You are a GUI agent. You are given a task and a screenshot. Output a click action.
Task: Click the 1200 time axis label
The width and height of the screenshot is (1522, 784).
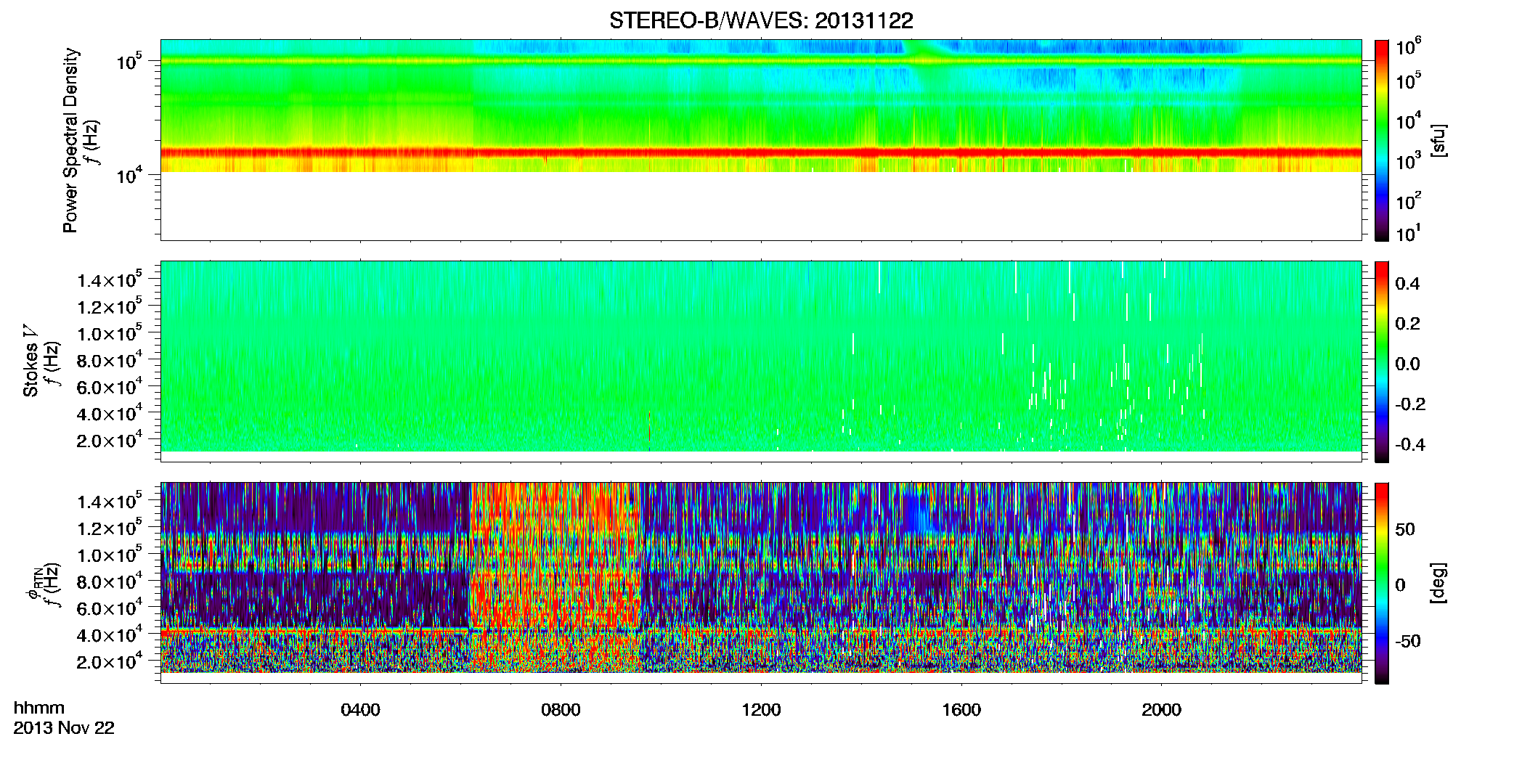click(761, 709)
